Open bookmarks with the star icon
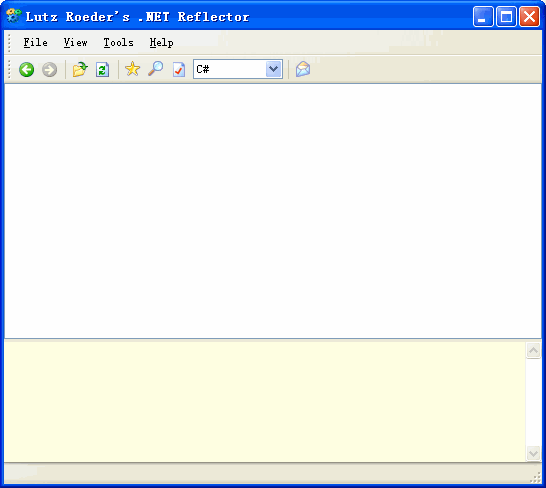 click(133, 69)
